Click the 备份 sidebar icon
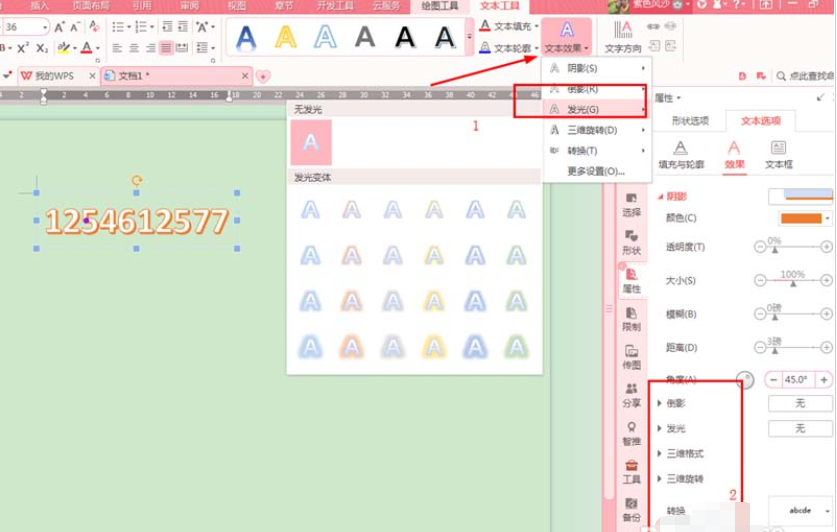 [631, 510]
